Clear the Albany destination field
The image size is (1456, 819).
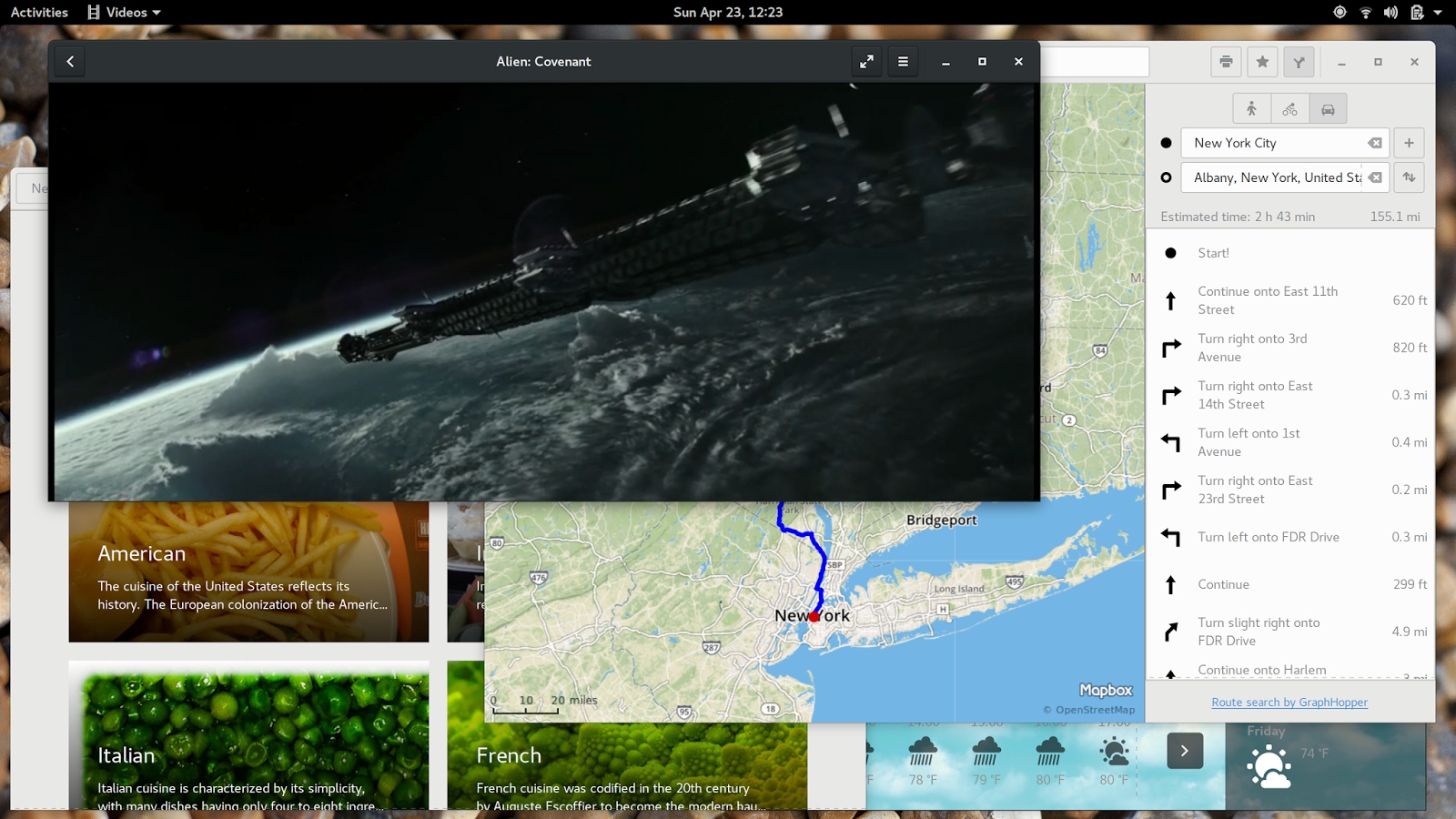1375,177
